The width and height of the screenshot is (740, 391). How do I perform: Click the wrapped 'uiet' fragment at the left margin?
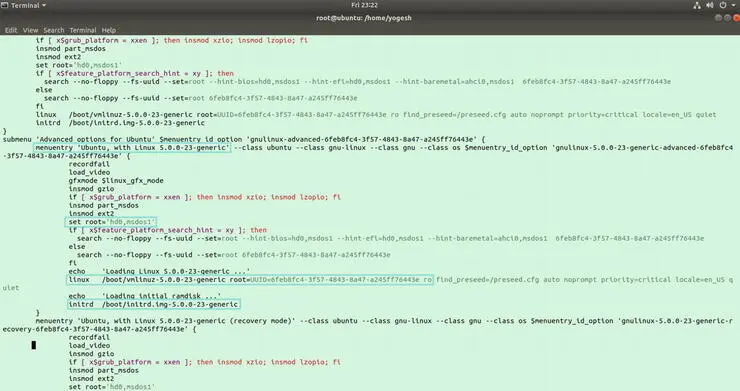coord(11,288)
